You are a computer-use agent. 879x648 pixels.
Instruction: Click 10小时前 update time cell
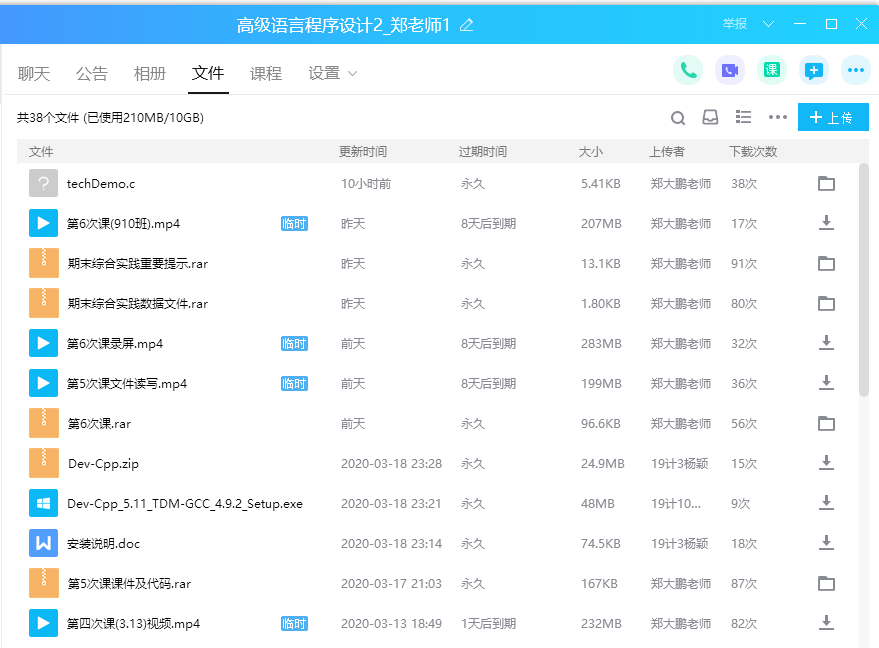point(366,184)
